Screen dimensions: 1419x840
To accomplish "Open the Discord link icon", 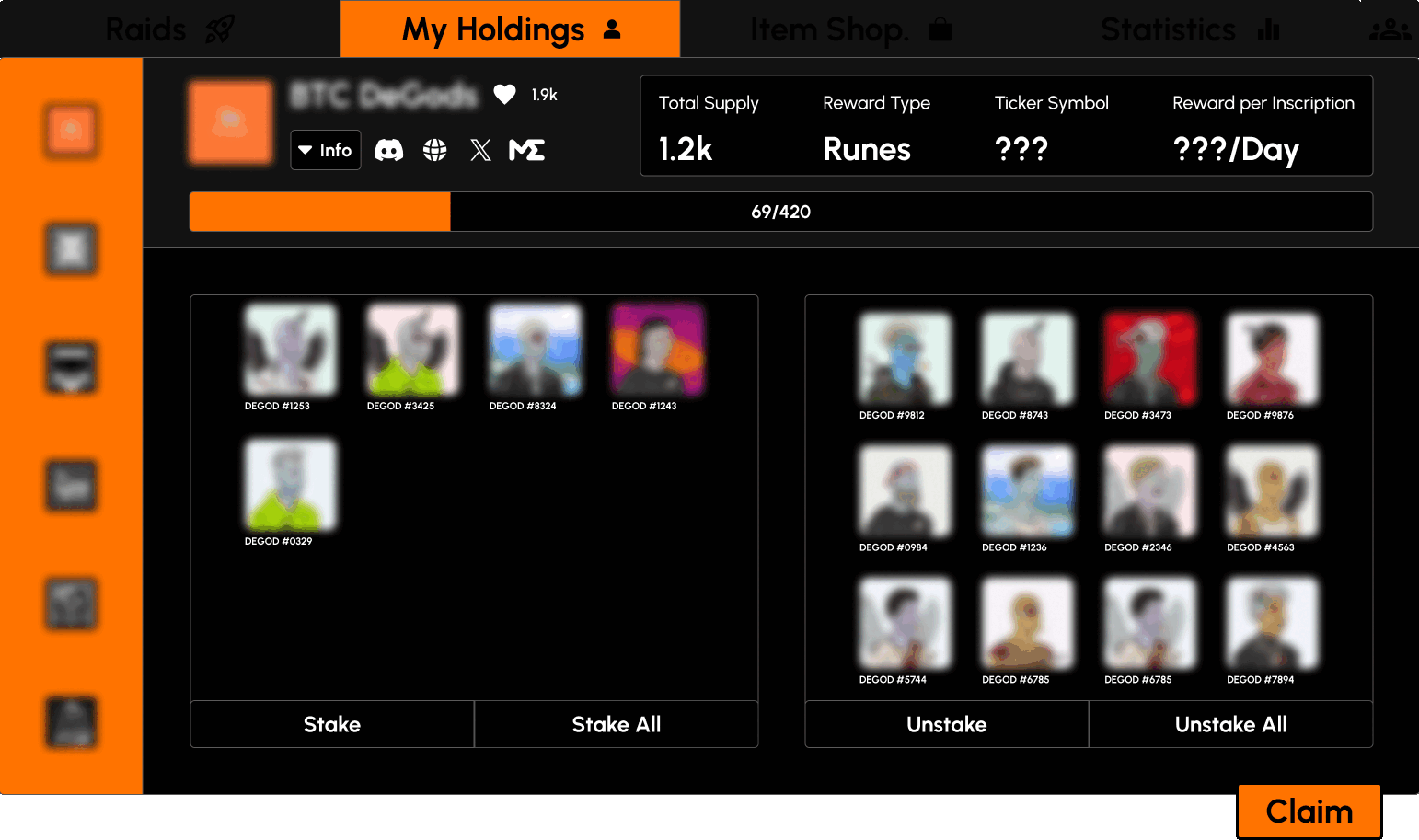I will pos(388,150).
